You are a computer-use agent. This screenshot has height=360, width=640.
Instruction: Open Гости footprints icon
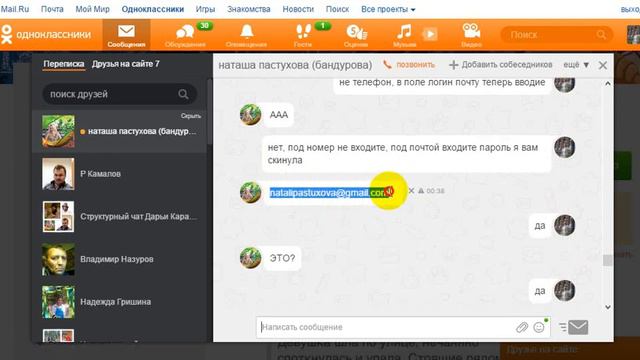click(x=303, y=35)
